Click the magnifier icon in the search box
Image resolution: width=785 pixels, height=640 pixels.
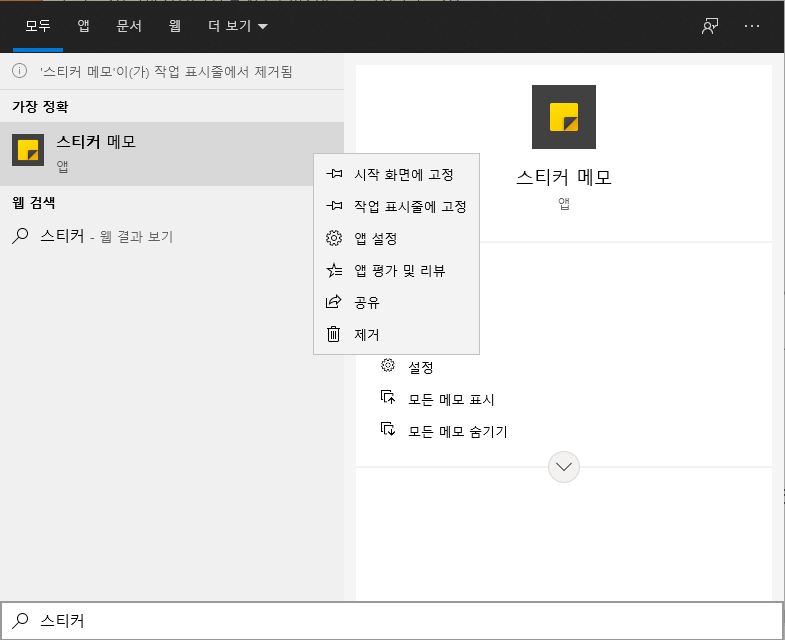20,620
